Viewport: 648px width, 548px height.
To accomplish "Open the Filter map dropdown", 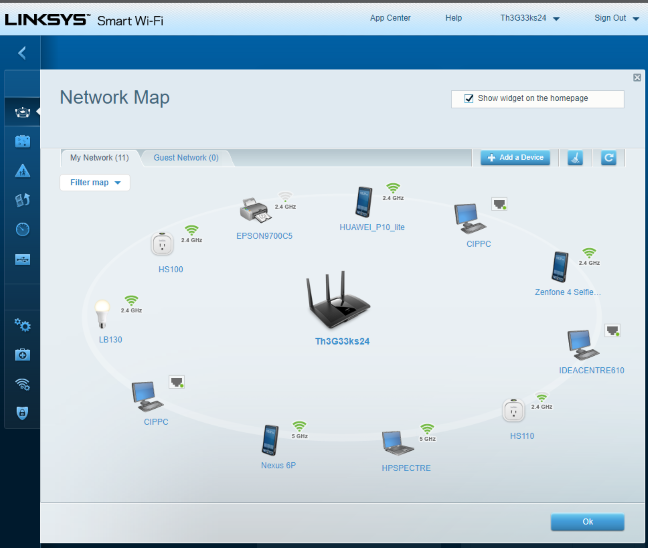I will [95, 183].
